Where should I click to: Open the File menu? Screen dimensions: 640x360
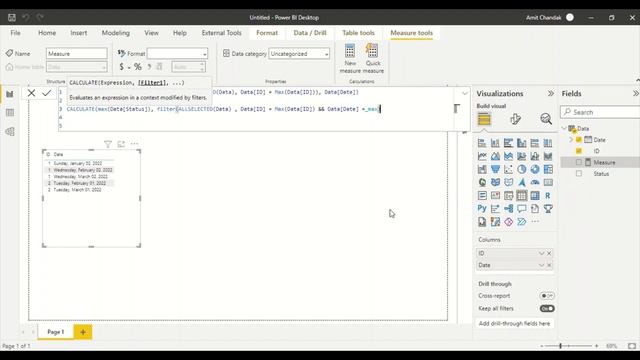click(16, 33)
